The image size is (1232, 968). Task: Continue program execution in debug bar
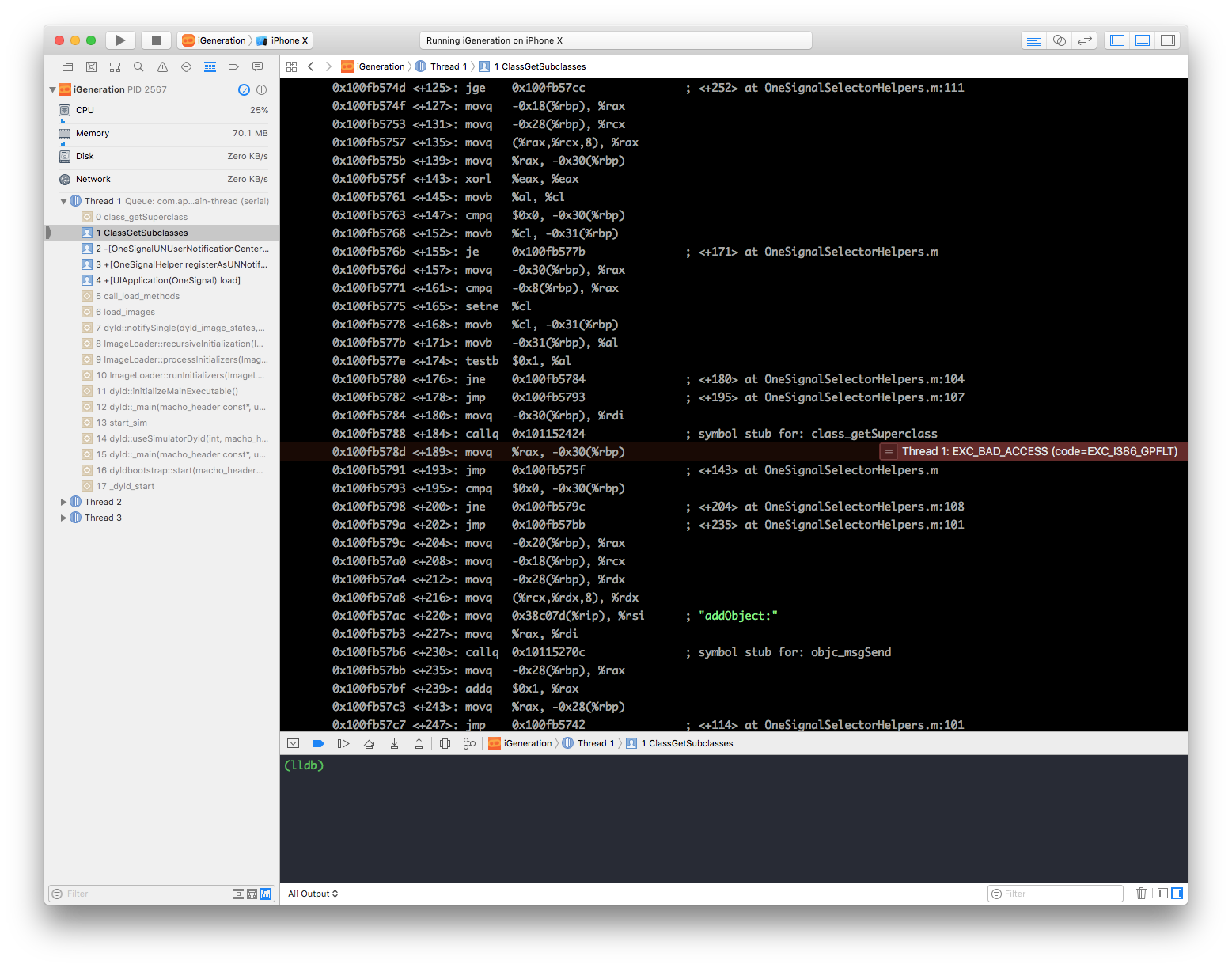pyautogui.click(x=343, y=744)
